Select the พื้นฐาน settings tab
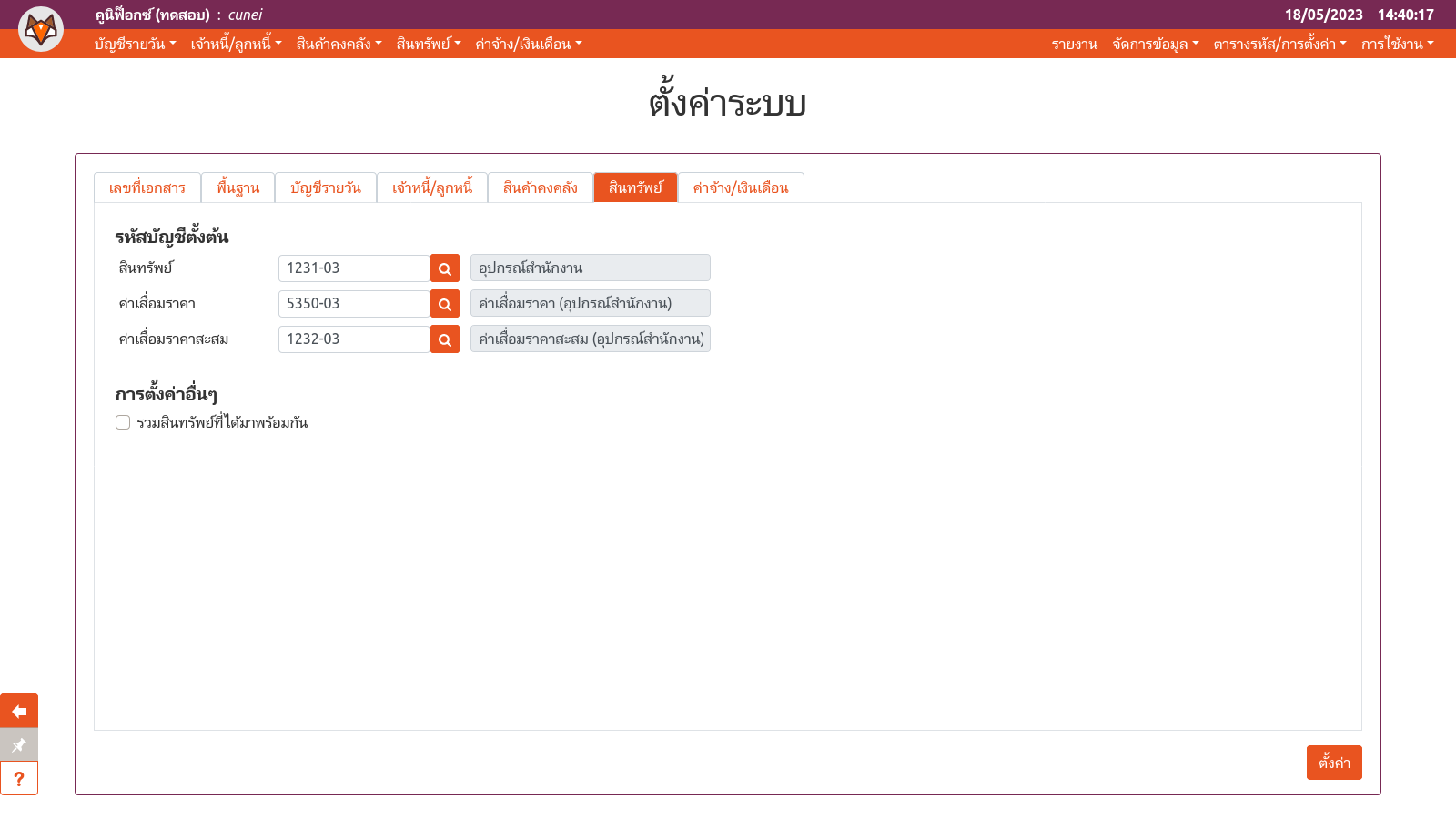Viewport: 1456px width, 819px height. click(238, 187)
